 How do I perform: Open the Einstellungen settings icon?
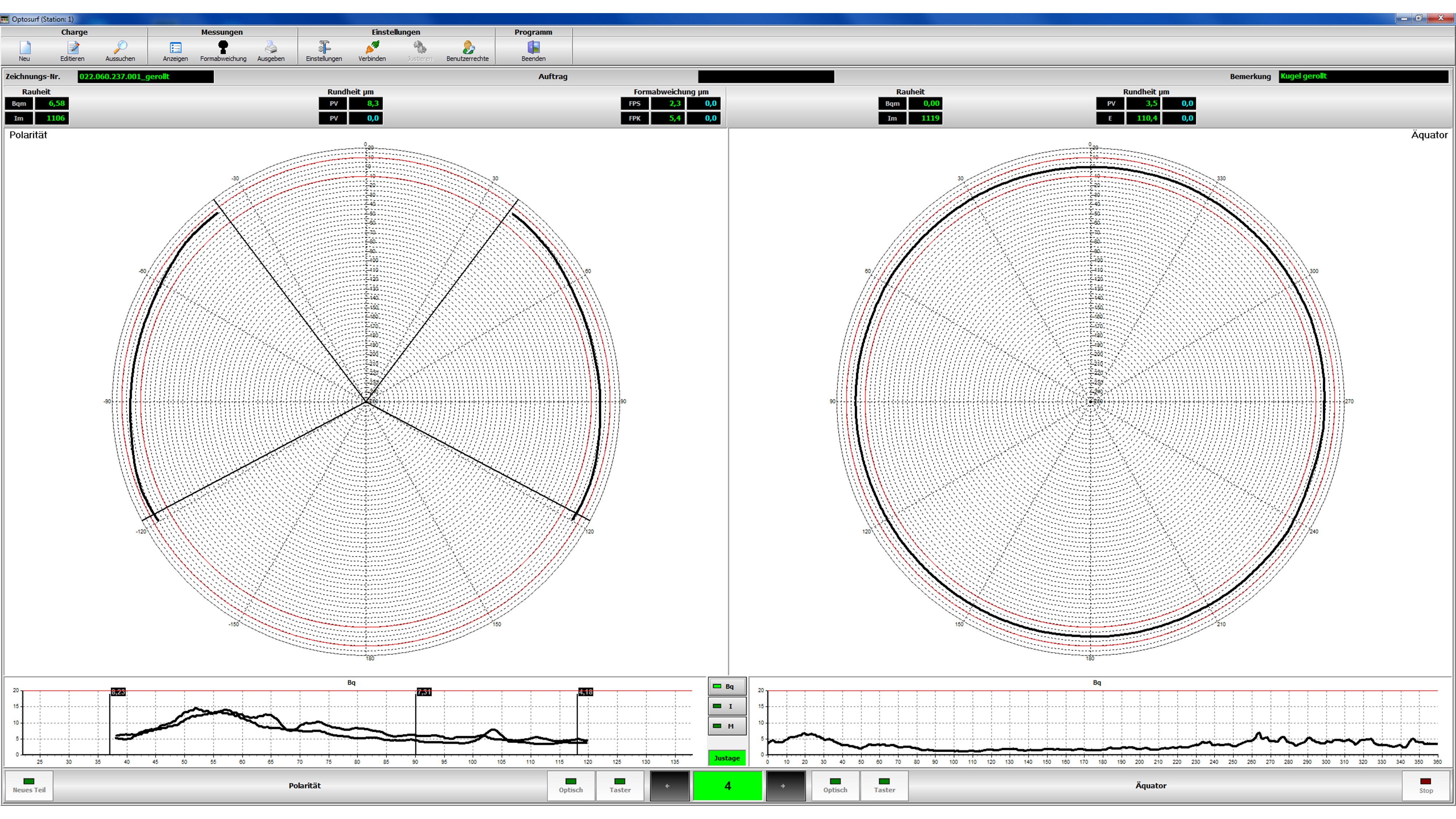[x=324, y=50]
